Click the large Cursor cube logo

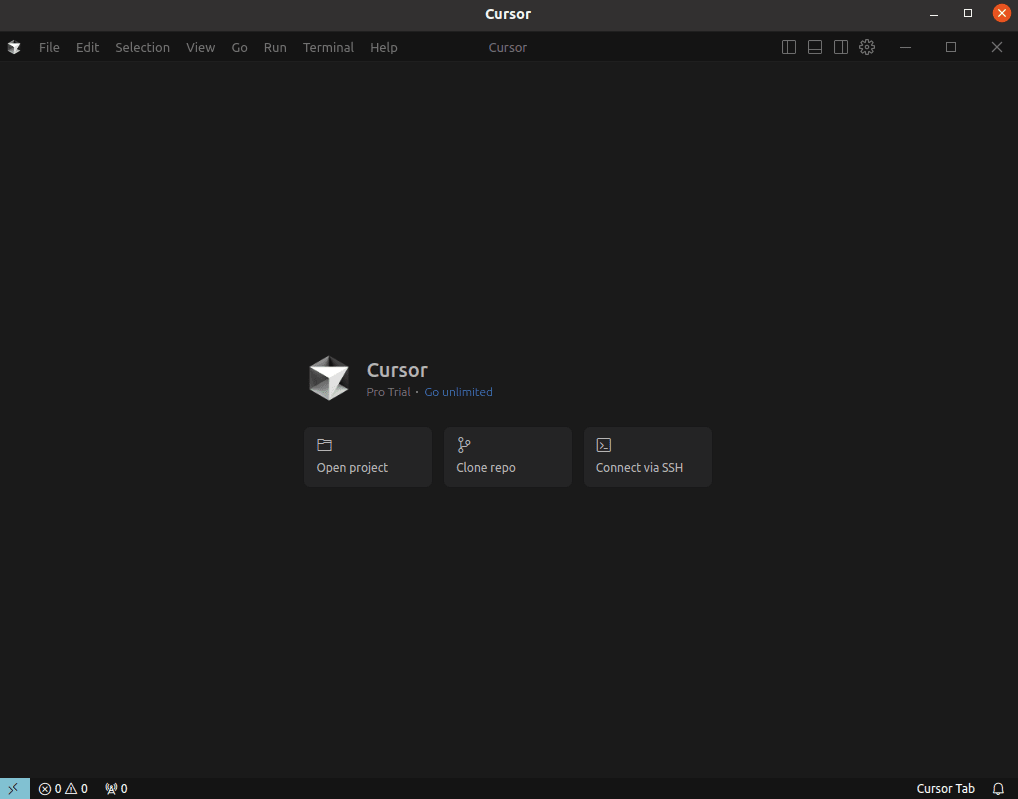pyautogui.click(x=329, y=378)
